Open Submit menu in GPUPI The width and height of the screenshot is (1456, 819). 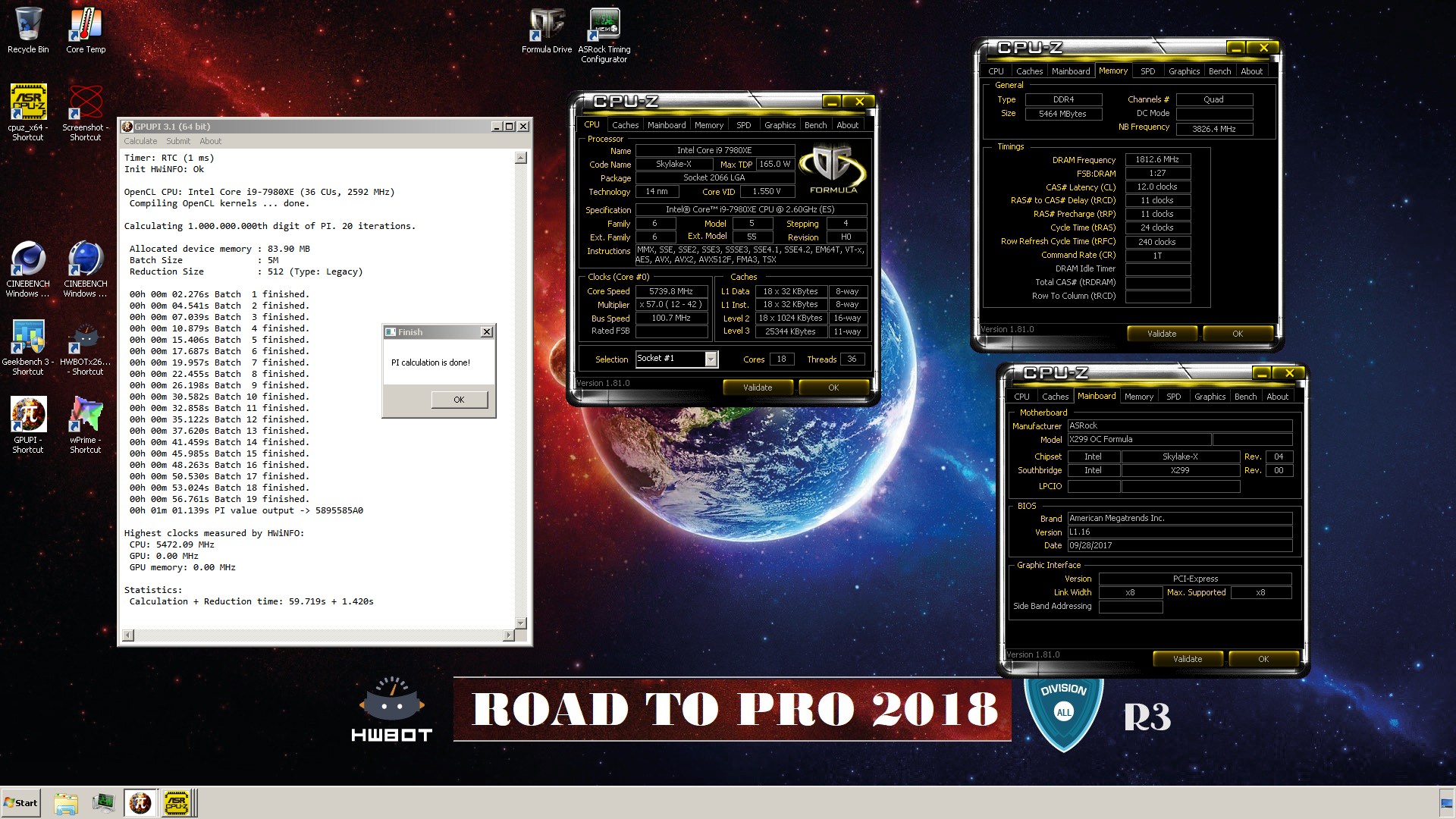coord(178,141)
